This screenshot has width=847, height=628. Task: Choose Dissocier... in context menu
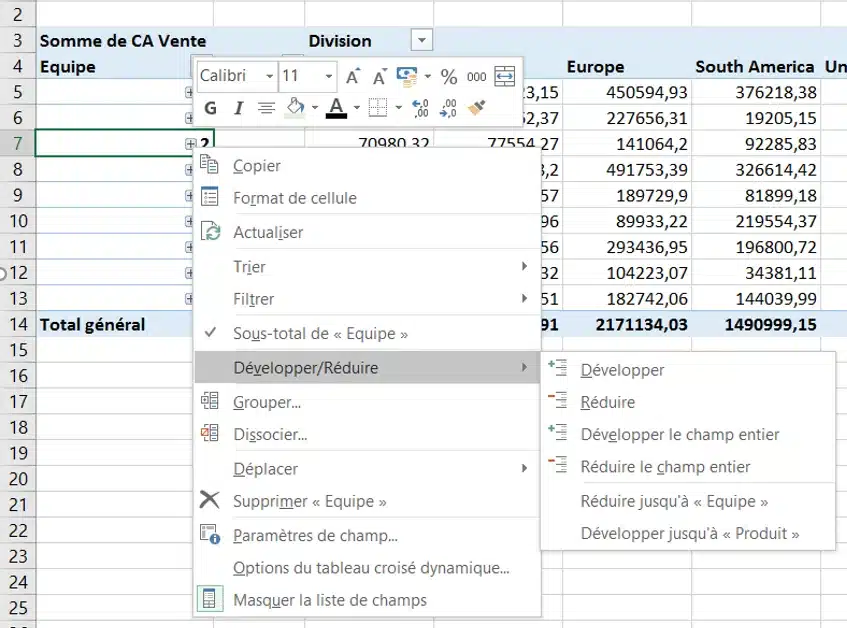pyautogui.click(x=367, y=435)
